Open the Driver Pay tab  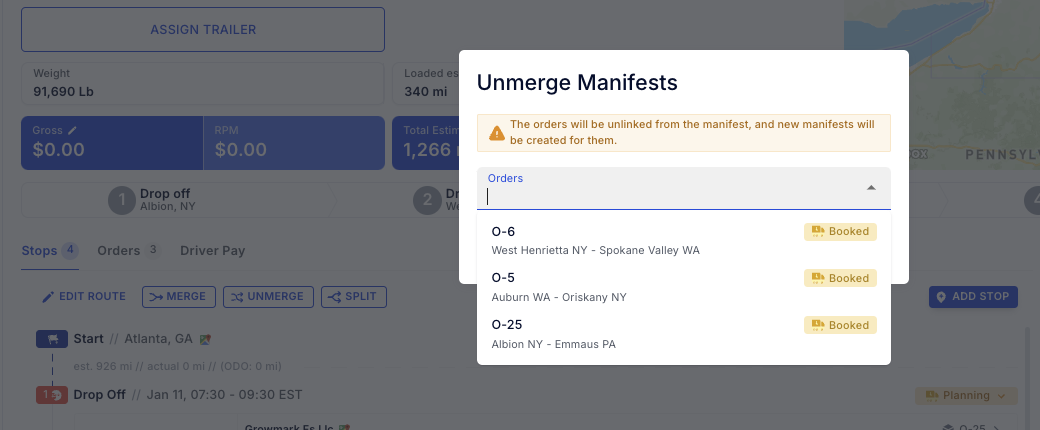point(212,250)
